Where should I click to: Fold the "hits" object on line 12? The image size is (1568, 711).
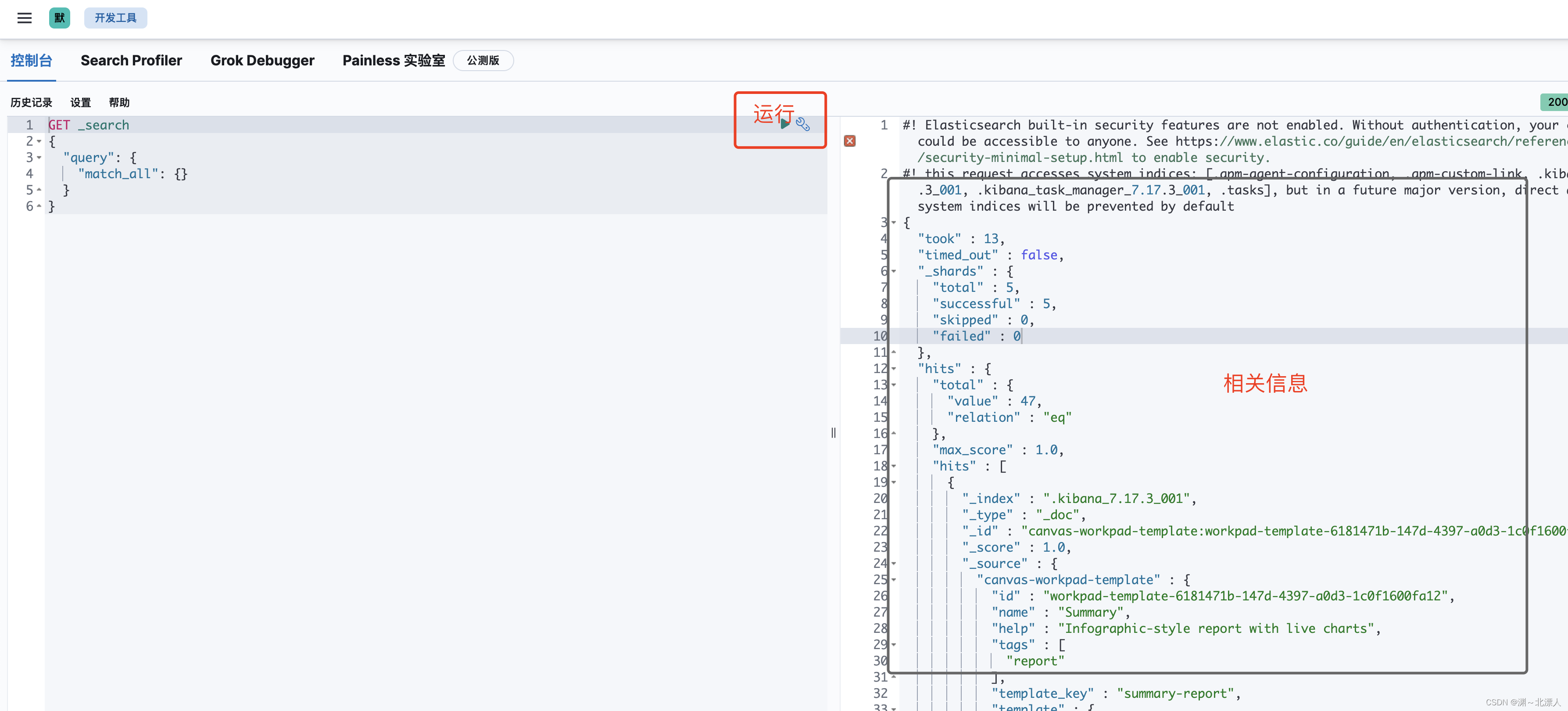894,369
